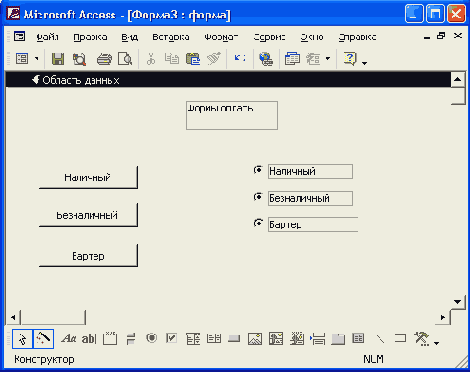This screenshot has width=470, height=372.
Task: Toggle the Control Wizards wand icon
Action: coord(44,339)
